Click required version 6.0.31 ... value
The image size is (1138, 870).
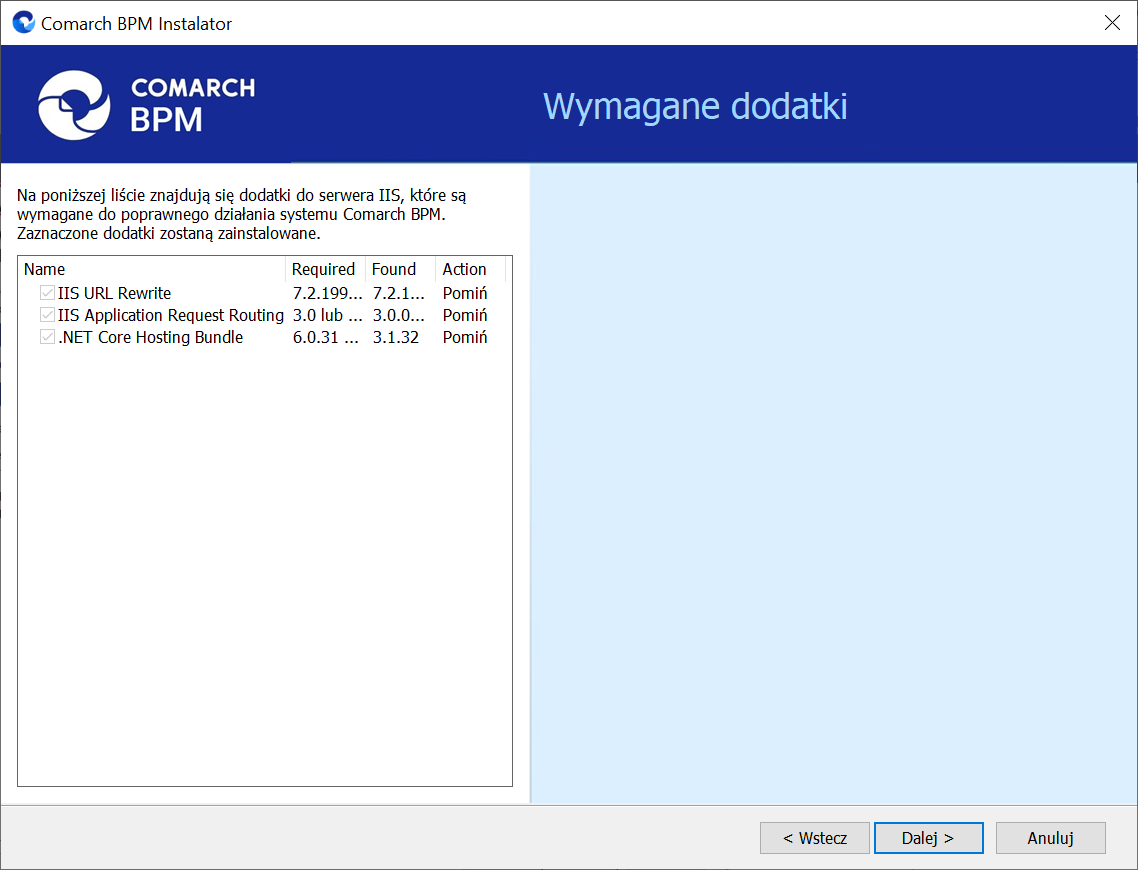coord(326,337)
